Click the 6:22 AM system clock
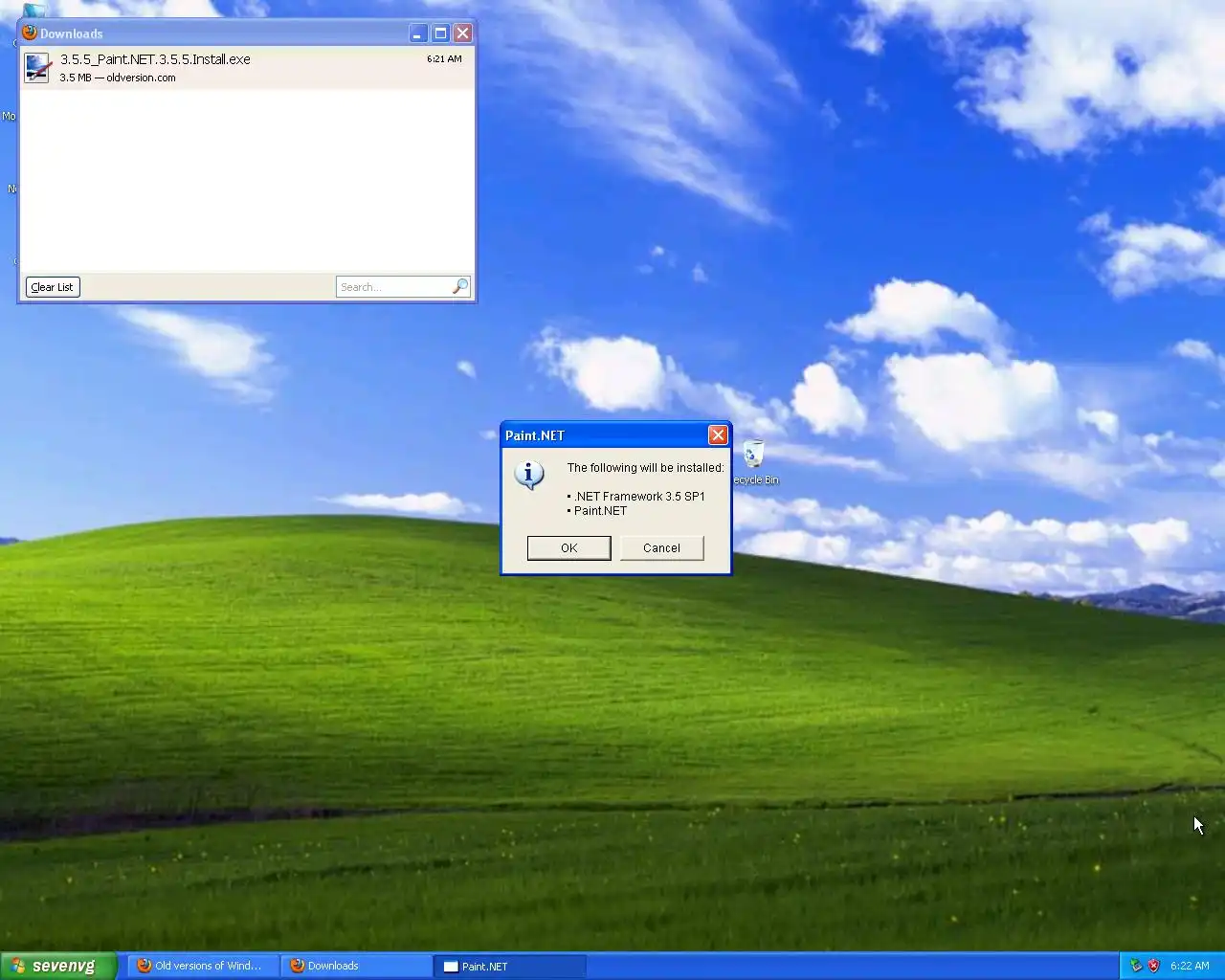The width and height of the screenshot is (1225, 980). (1190, 966)
